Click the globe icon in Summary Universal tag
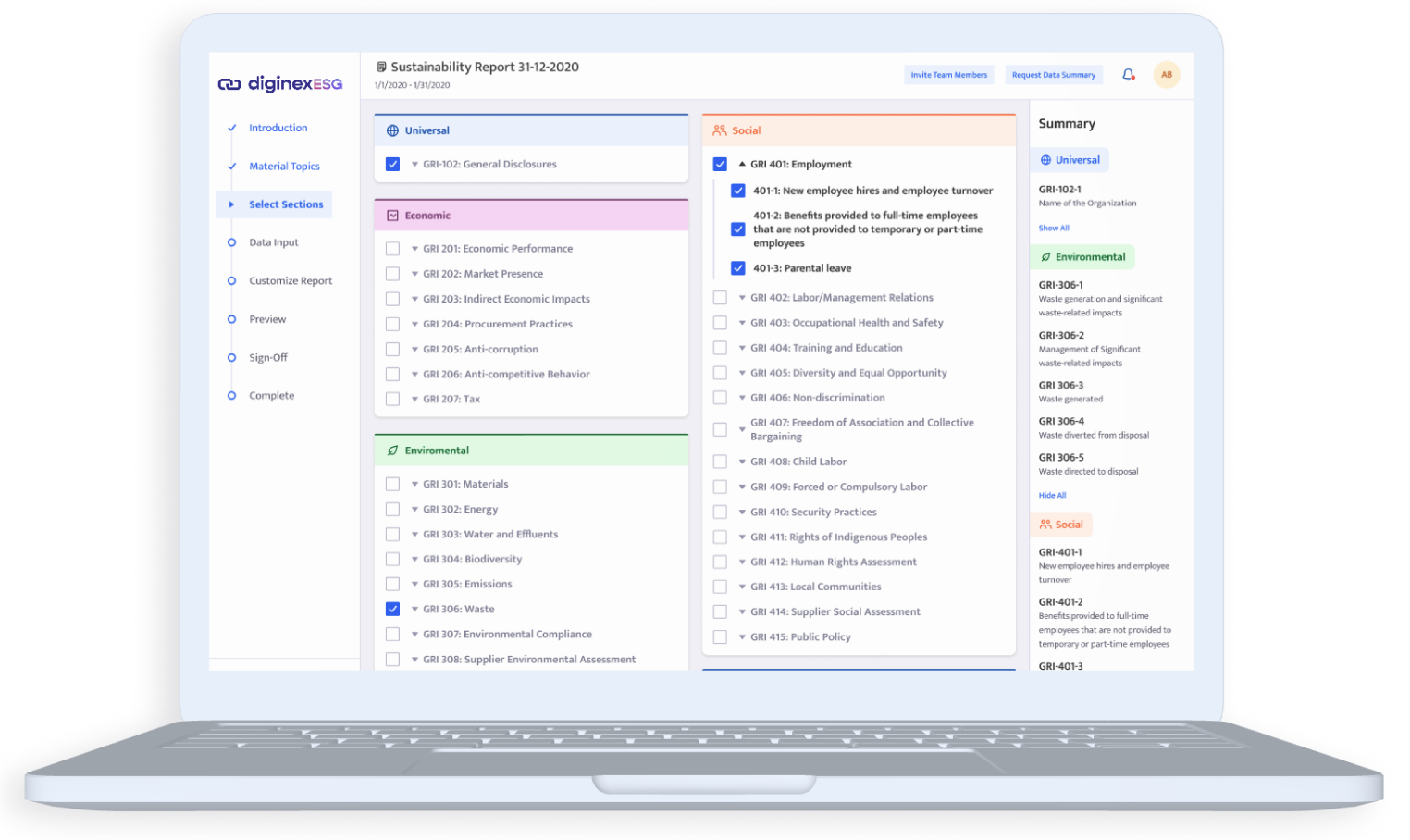This screenshot has height=840, width=1410. [x=1045, y=160]
